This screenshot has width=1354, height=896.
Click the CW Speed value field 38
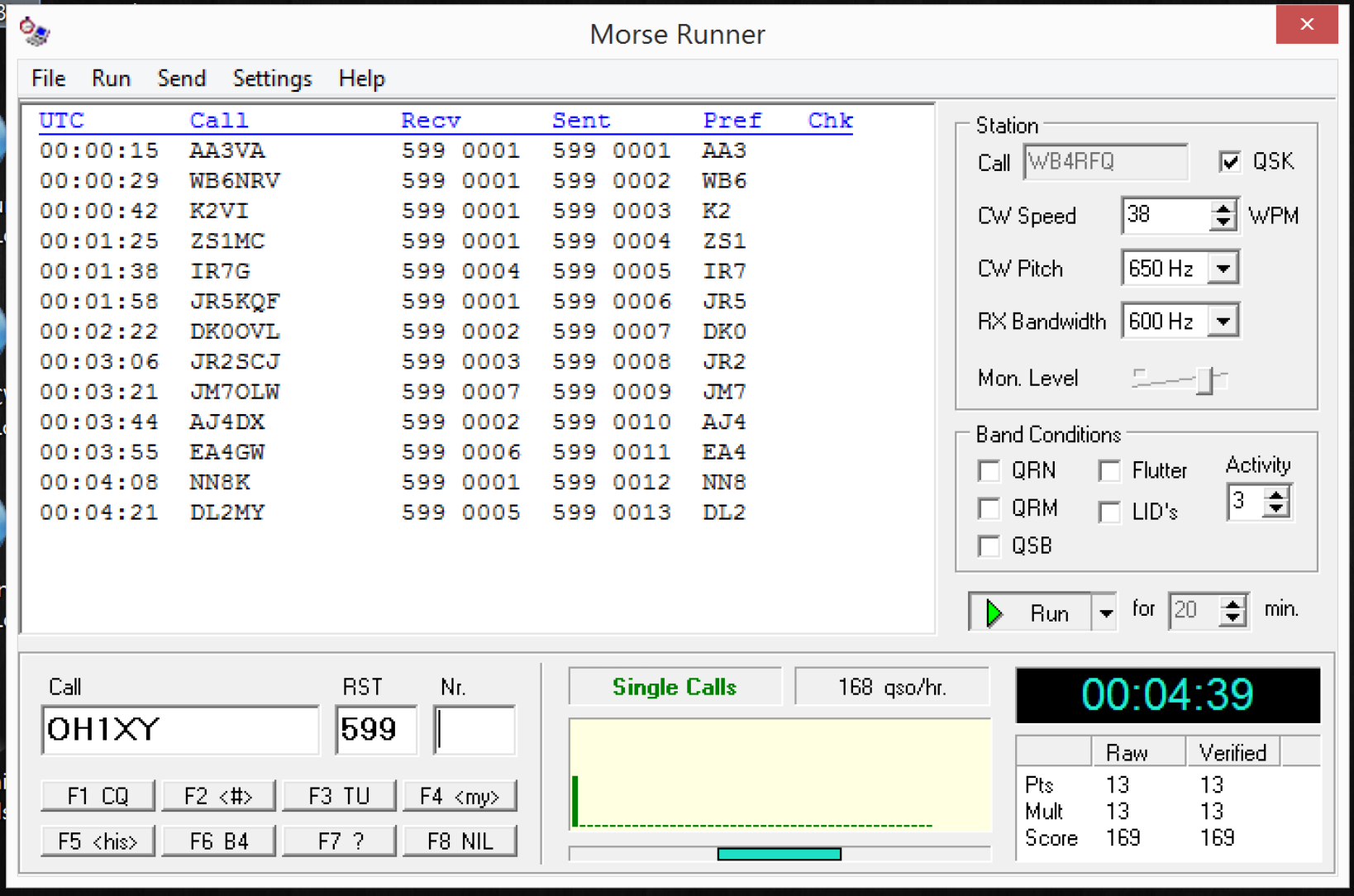coord(1166,216)
